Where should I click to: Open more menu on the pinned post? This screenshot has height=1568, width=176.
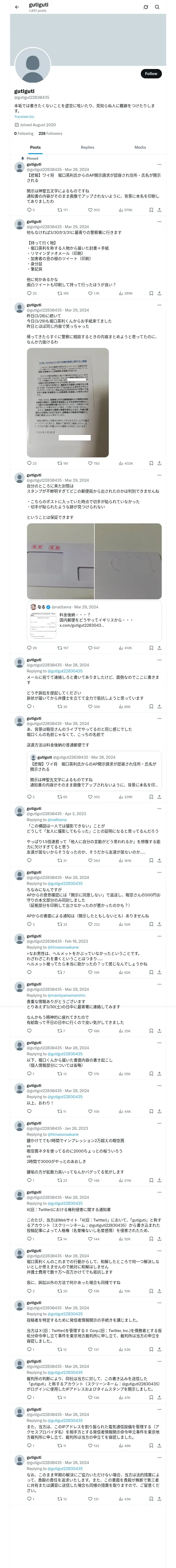coord(160,164)
